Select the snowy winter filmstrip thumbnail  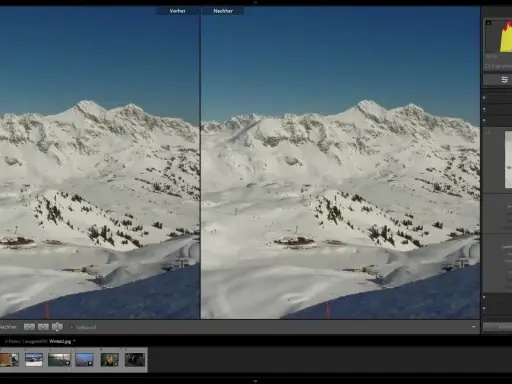[x=34, y=360]
